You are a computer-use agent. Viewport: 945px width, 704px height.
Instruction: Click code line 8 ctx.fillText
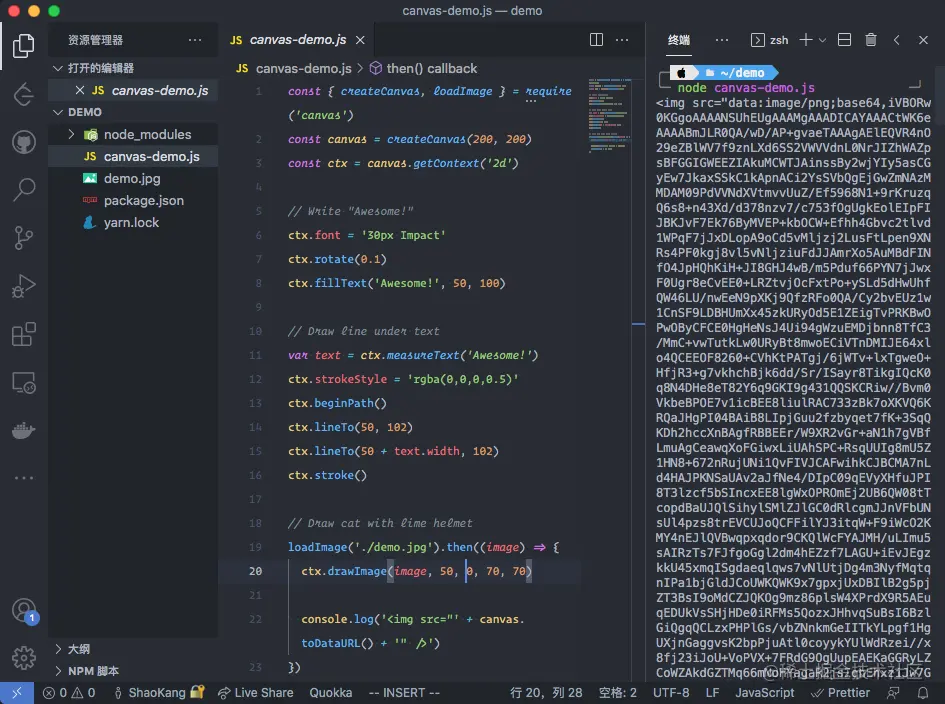click(x=397, y=283)
